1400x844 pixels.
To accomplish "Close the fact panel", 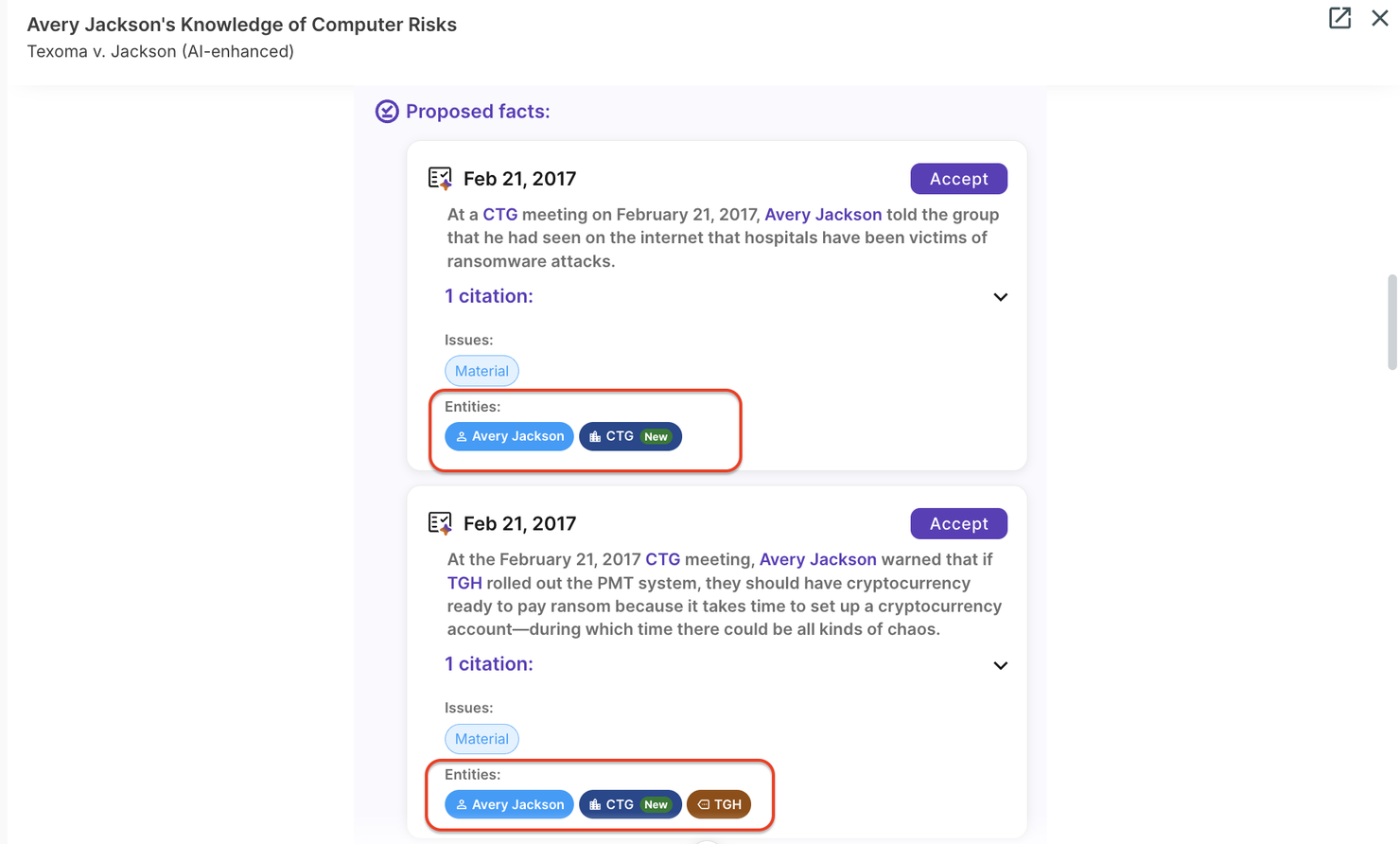I will coord(1380,18).
